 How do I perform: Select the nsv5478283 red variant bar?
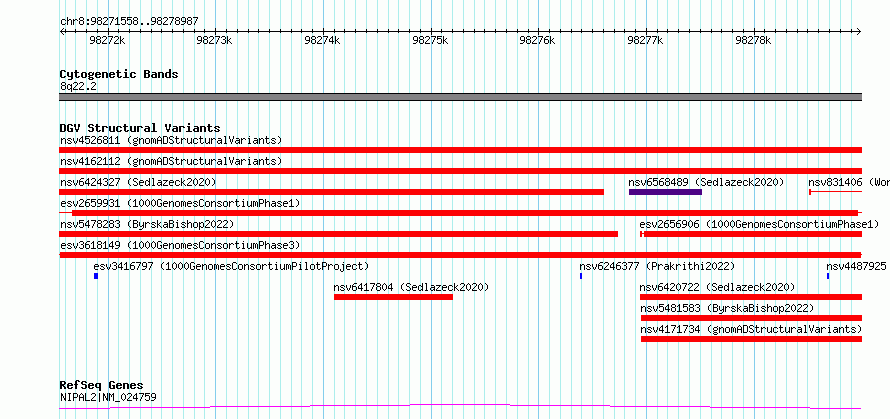pyautogui.click(x=338, y=234)
